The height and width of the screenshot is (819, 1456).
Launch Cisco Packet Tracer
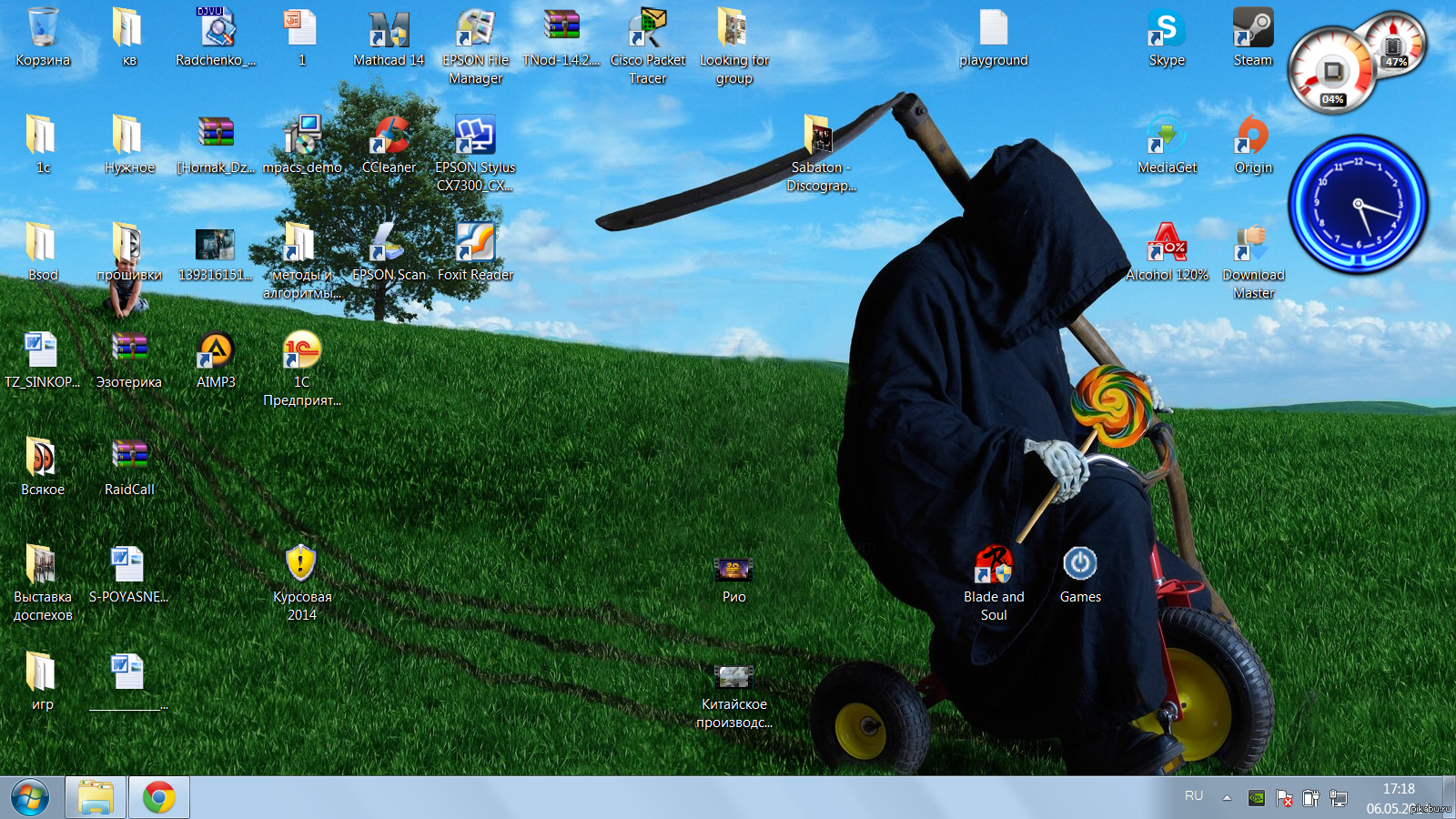(648, 46)
